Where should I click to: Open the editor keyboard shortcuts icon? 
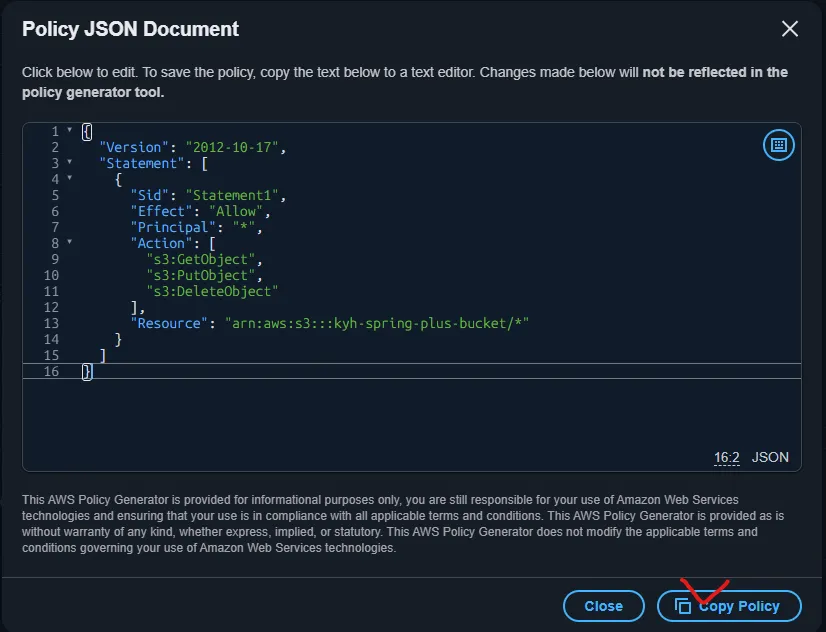pos(778,146)
